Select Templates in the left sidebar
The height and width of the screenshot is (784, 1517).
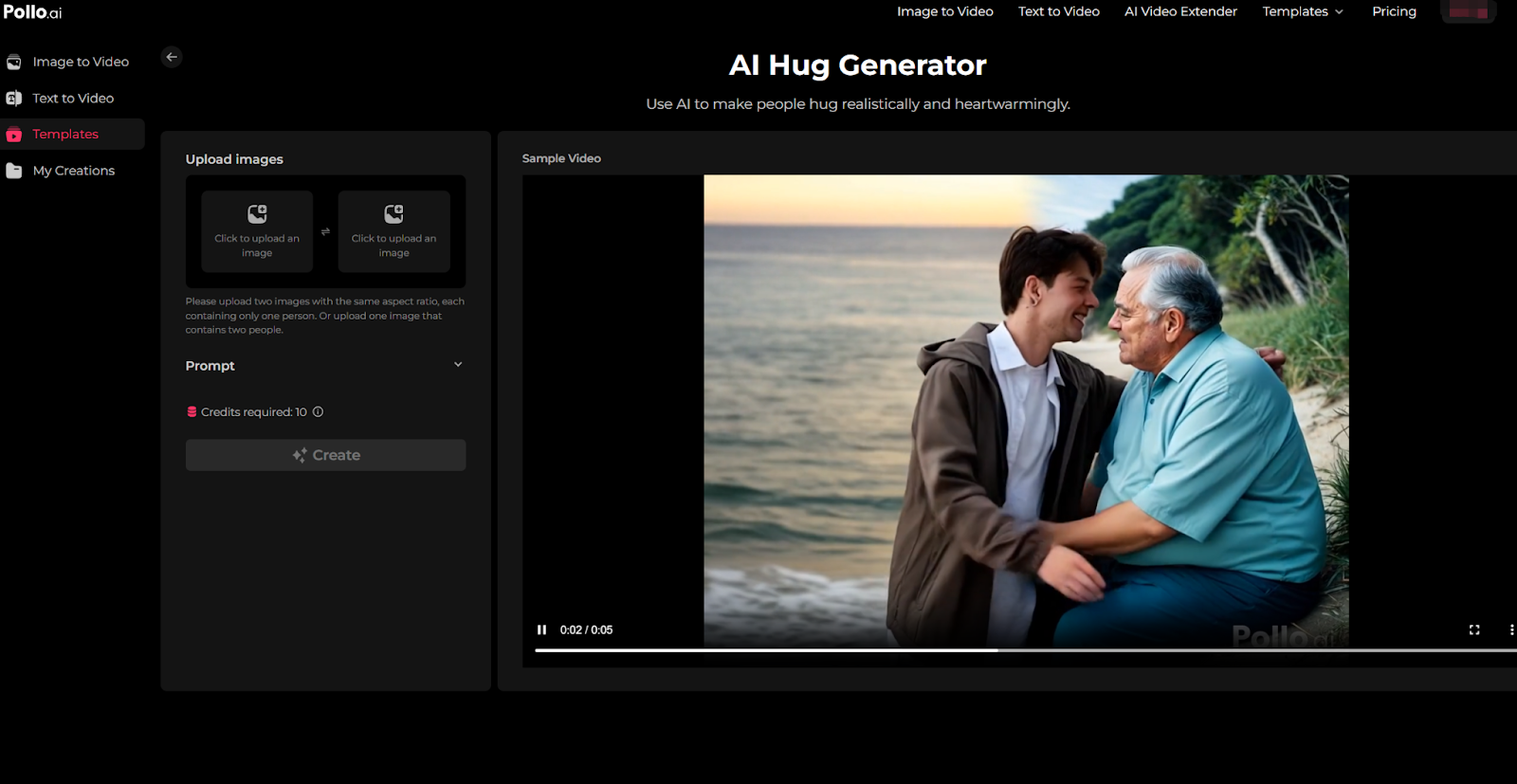click(65, 135)
